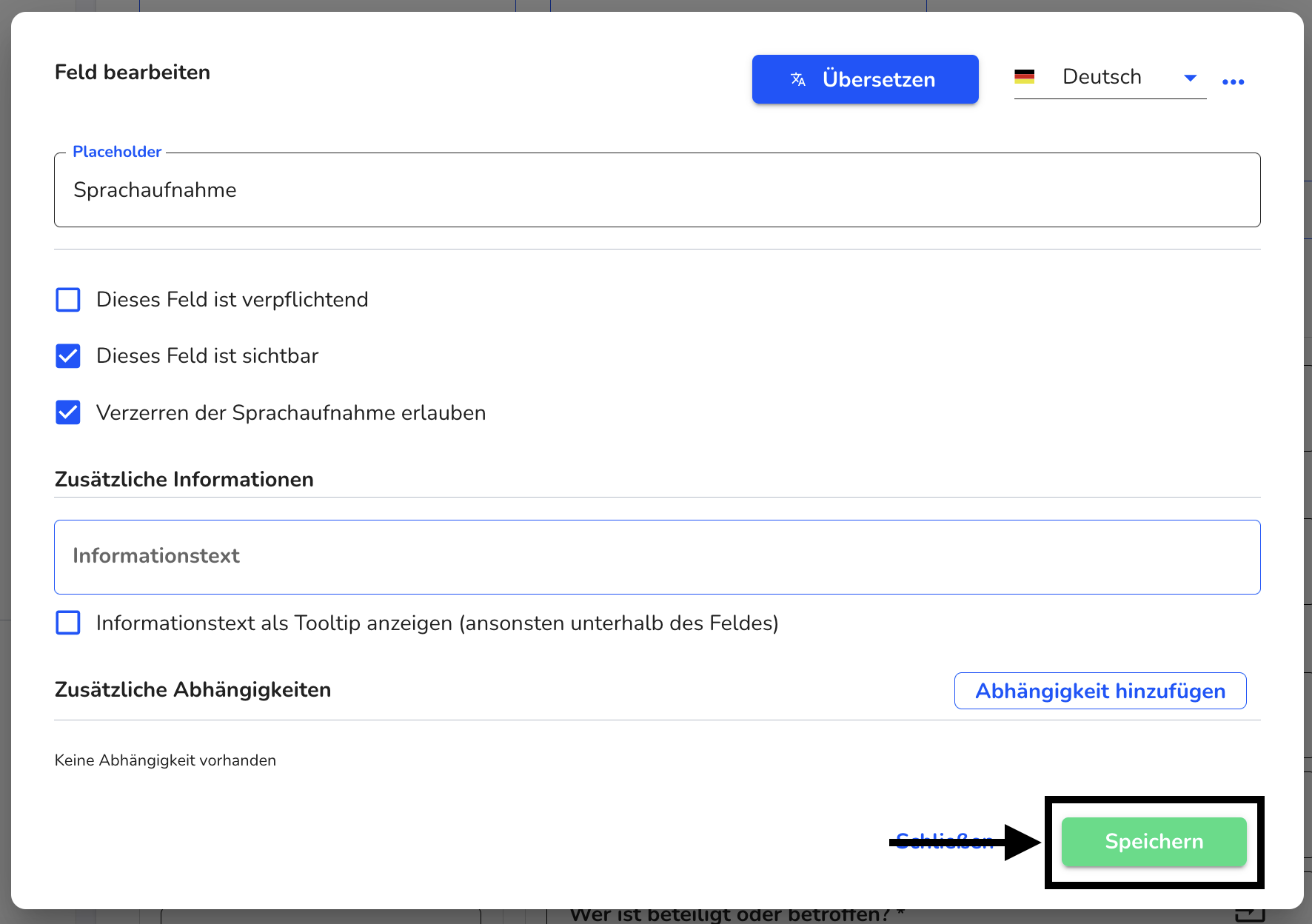The height and width of the screenshot is (924, 1312).
Task: Save changes with the Speichern button
Action: pyautogui.click(x=1154, y=842)
